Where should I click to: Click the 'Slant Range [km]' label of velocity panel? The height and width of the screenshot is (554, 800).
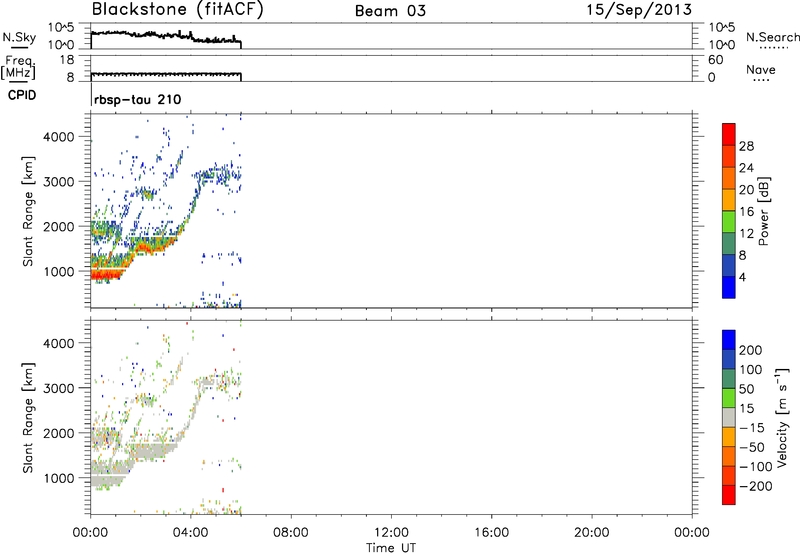[28, 417]
